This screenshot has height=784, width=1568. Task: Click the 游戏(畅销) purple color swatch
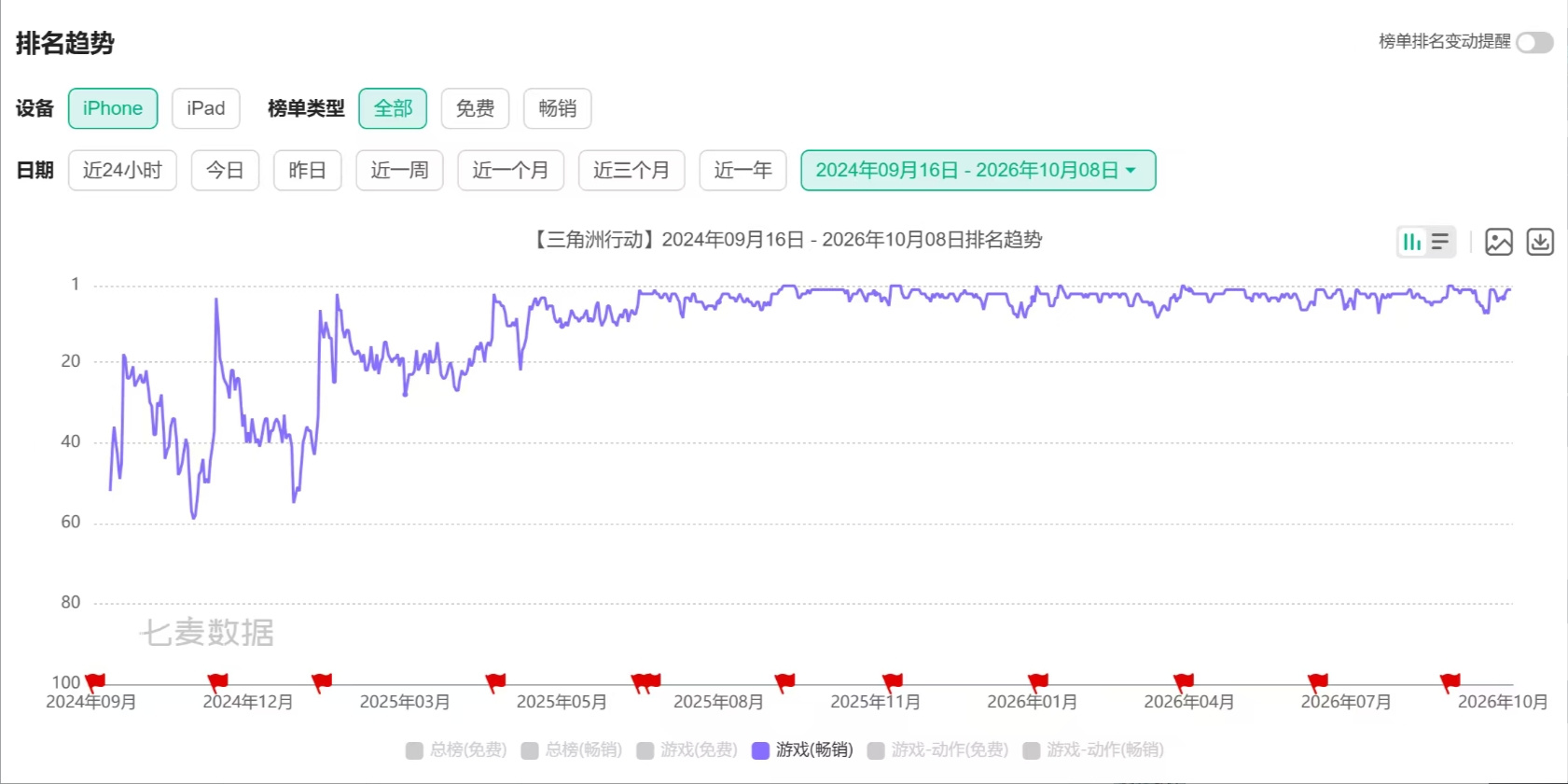coord(760,750)
